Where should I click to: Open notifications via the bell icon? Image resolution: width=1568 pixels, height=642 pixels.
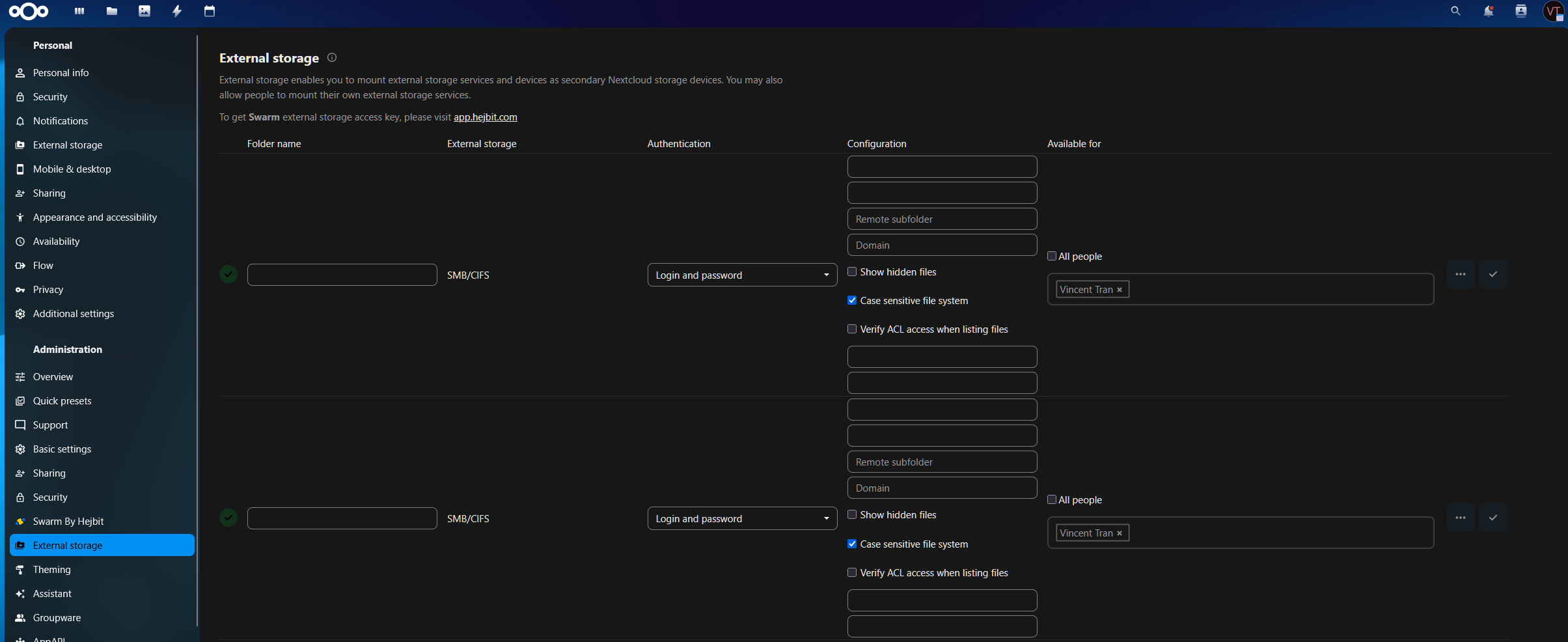click(1488, 11)
